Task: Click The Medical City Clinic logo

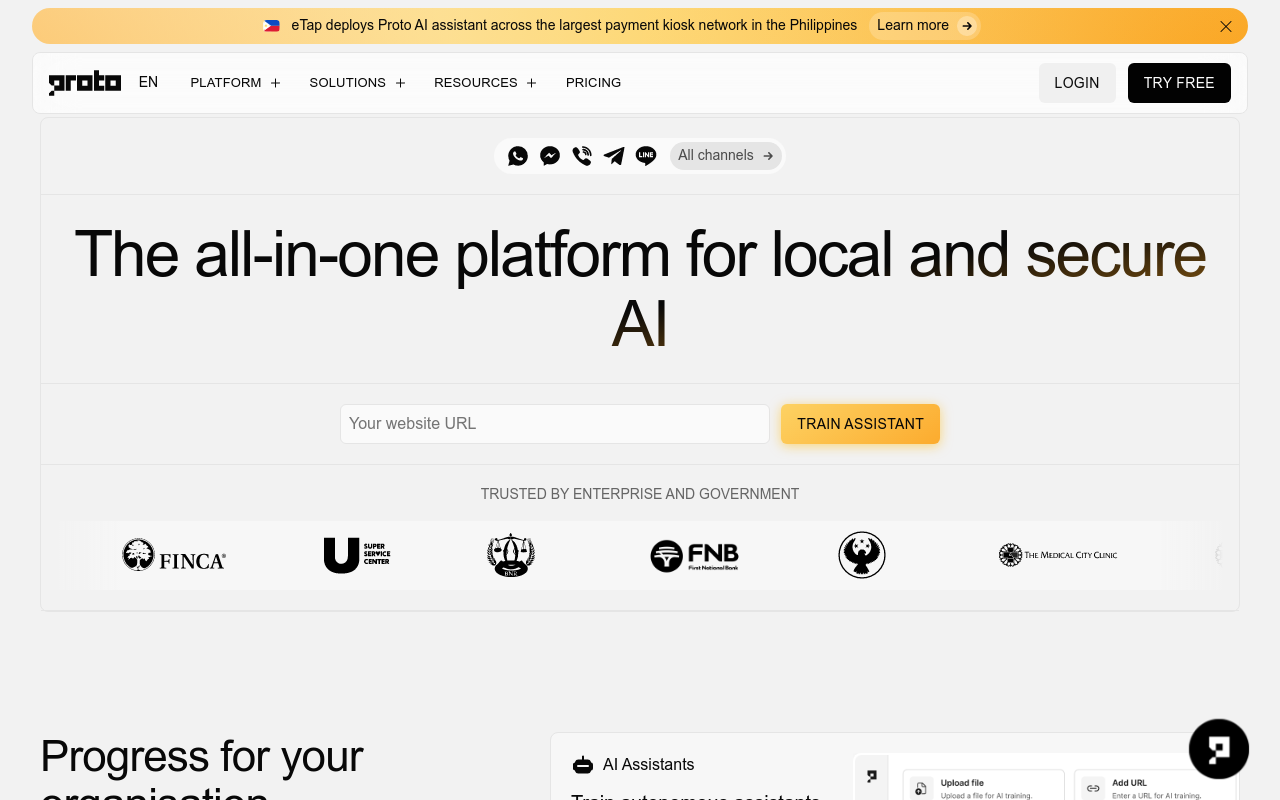Action: [1058, 555]
